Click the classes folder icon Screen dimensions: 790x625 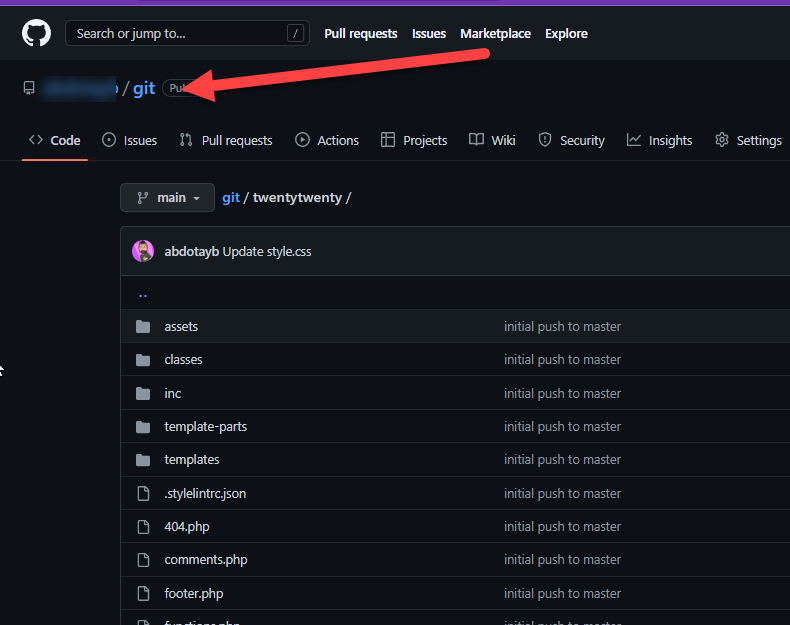[x=143, y=360]
